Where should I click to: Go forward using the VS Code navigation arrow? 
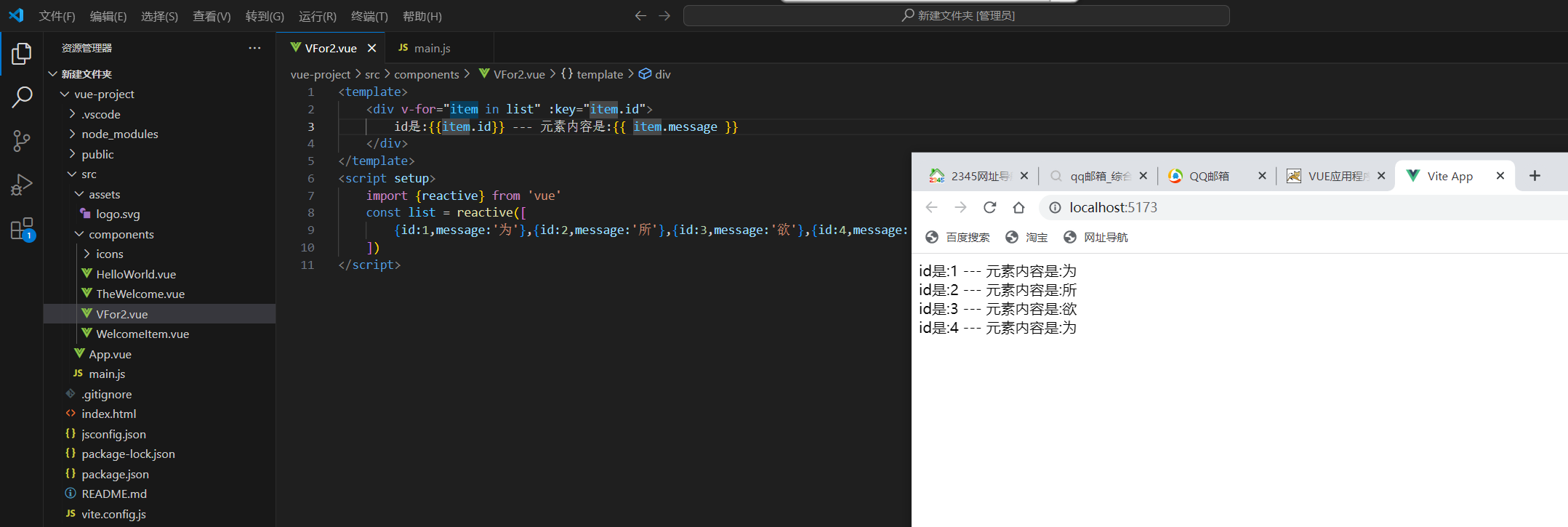(664, 15)
